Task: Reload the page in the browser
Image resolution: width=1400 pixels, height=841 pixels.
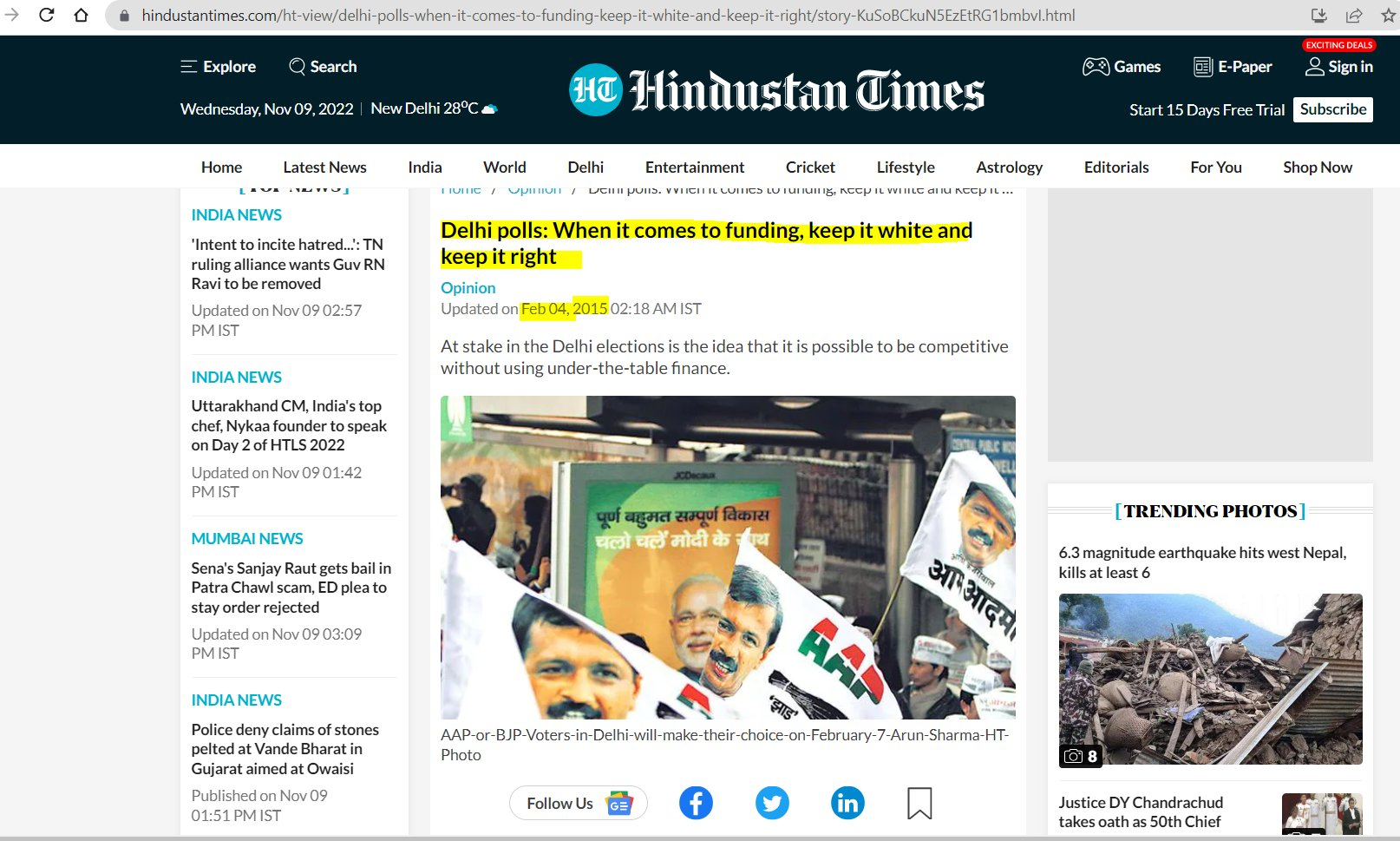Action: tap(47, 15)
